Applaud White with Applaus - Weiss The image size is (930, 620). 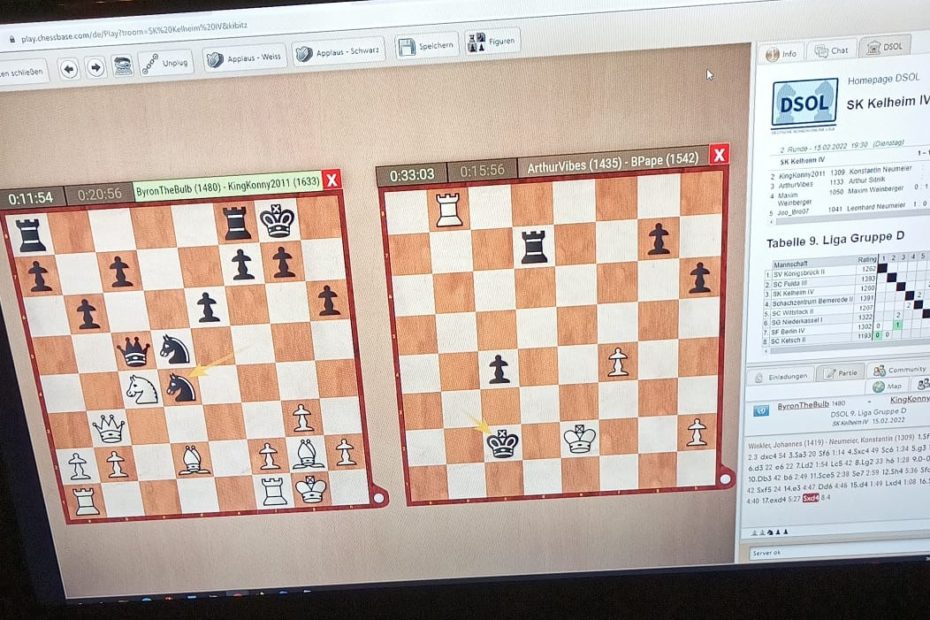[x=243, y=58]
